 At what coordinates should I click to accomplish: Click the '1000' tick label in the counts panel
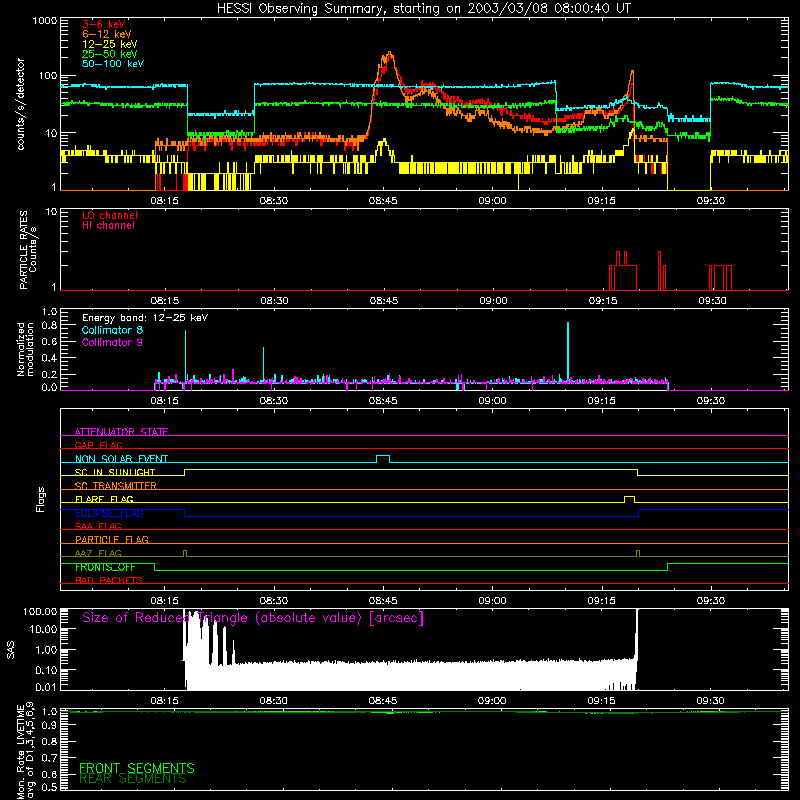point(44,21)
